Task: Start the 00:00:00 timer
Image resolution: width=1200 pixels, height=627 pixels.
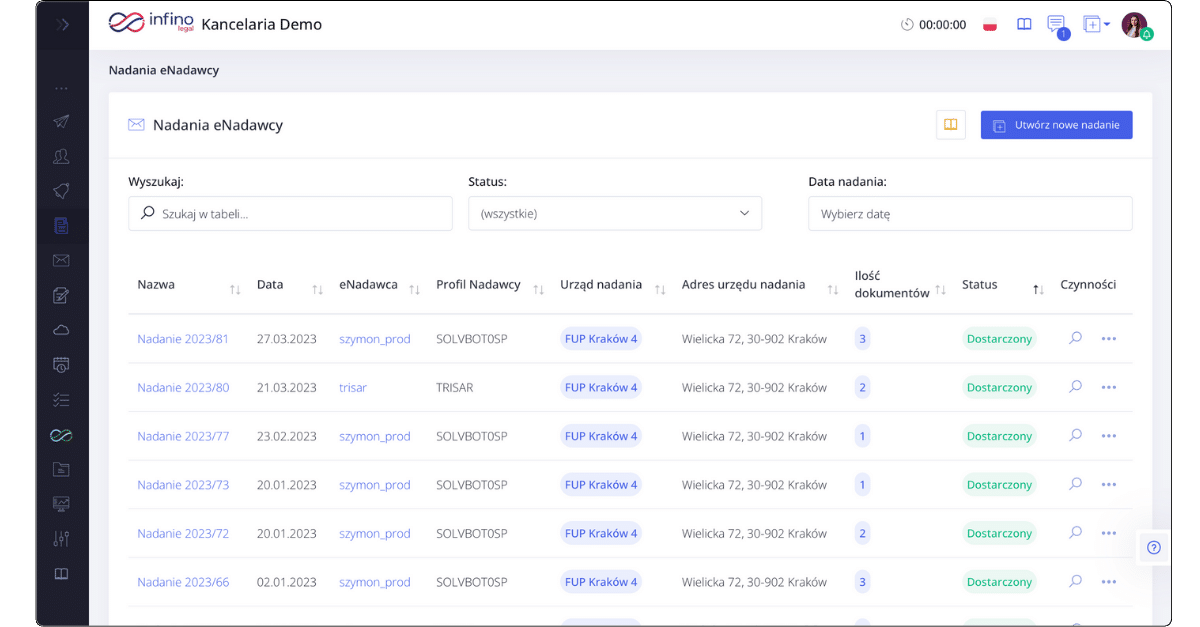Action: click(x=933, y=25)
